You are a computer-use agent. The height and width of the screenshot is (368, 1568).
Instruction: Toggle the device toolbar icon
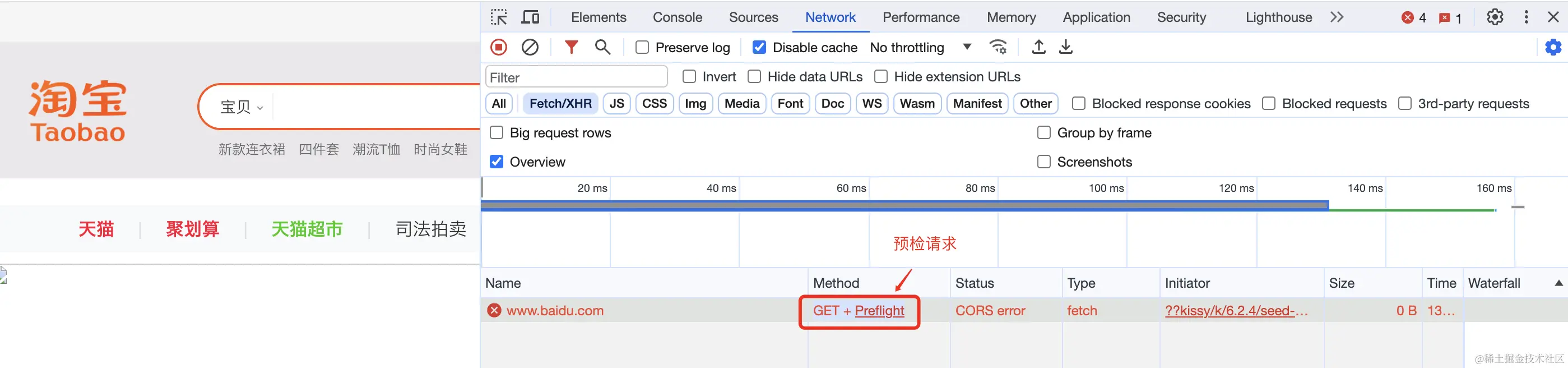click(530, 17)
